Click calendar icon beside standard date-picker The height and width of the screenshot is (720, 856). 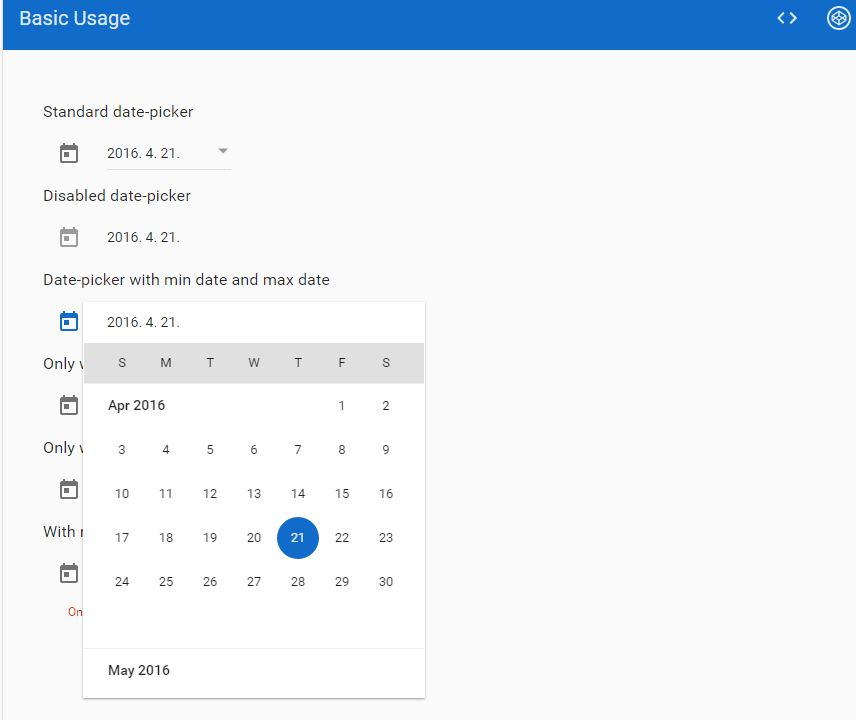[x=68, y=153]
